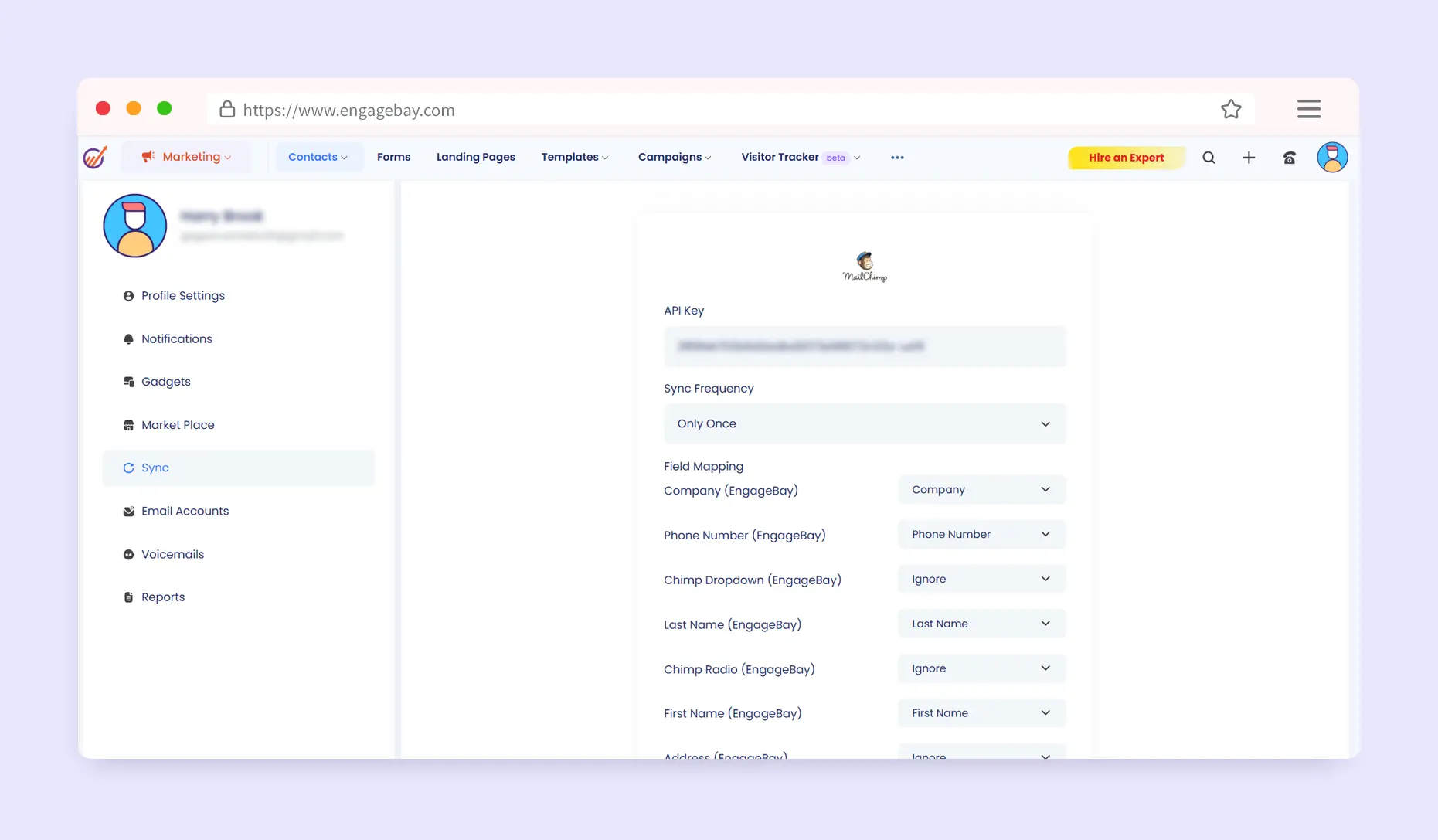Click the Reports document icon
The height and width of the screenshot is (840, 1438).
128,597
